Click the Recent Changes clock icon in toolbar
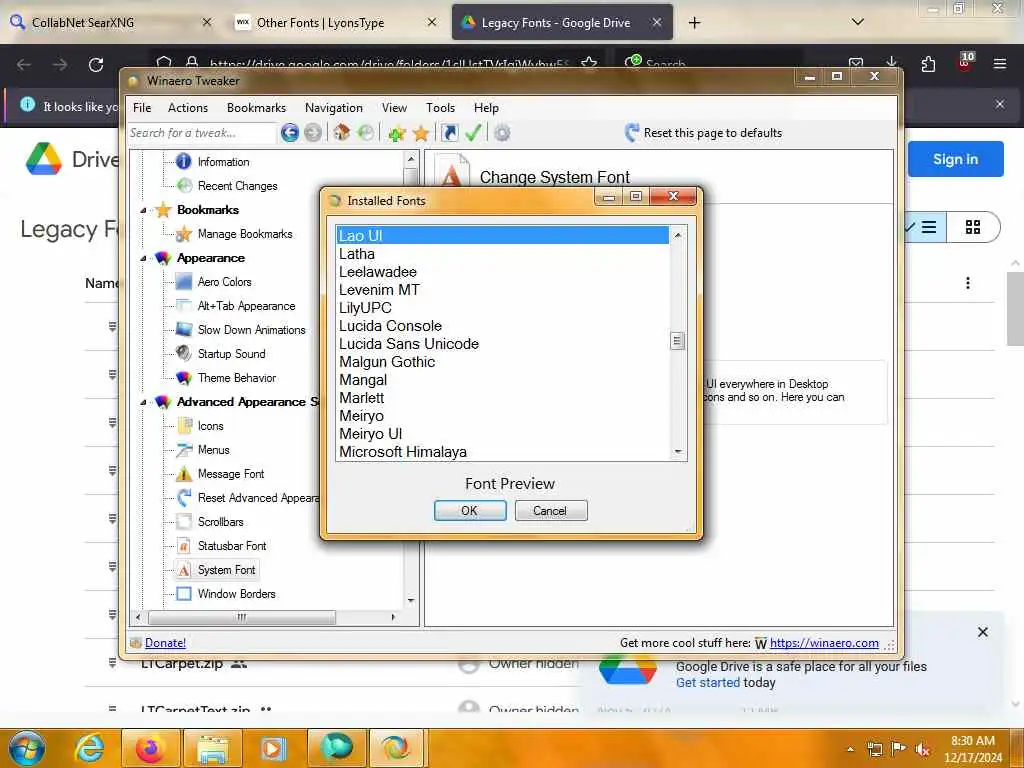The height and width of the screenshot is (768, 1024). coord(366,133)
